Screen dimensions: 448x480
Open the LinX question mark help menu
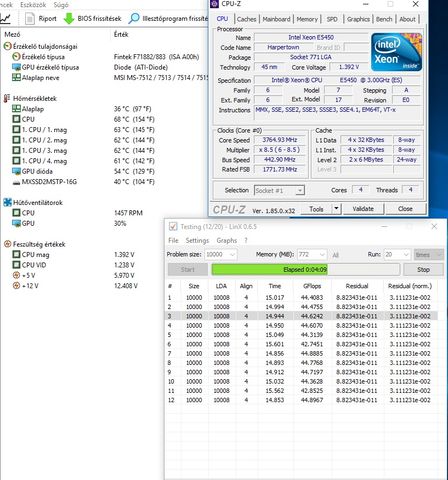tap(246, 240)
